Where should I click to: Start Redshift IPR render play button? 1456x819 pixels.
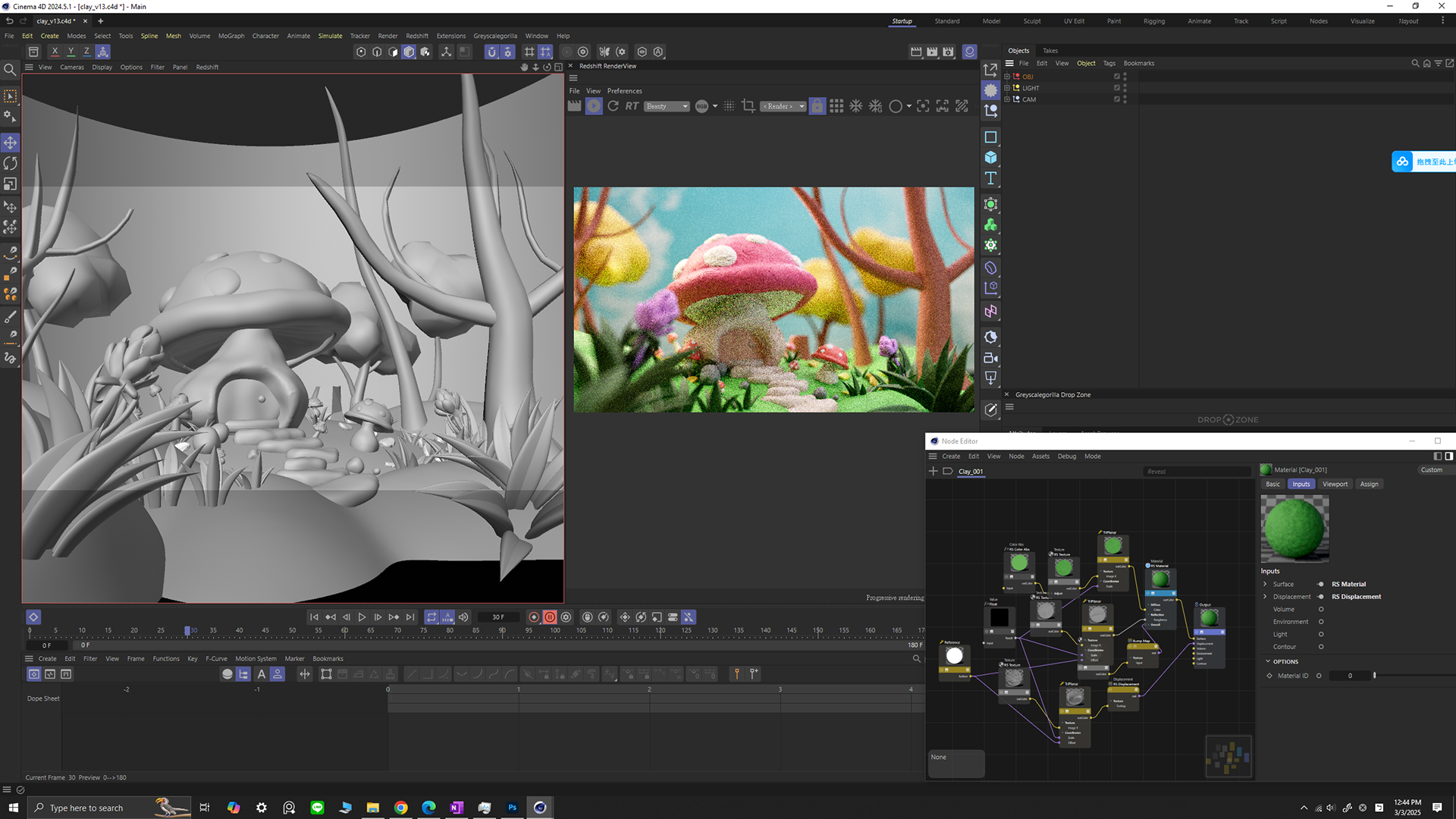[594, 106]
